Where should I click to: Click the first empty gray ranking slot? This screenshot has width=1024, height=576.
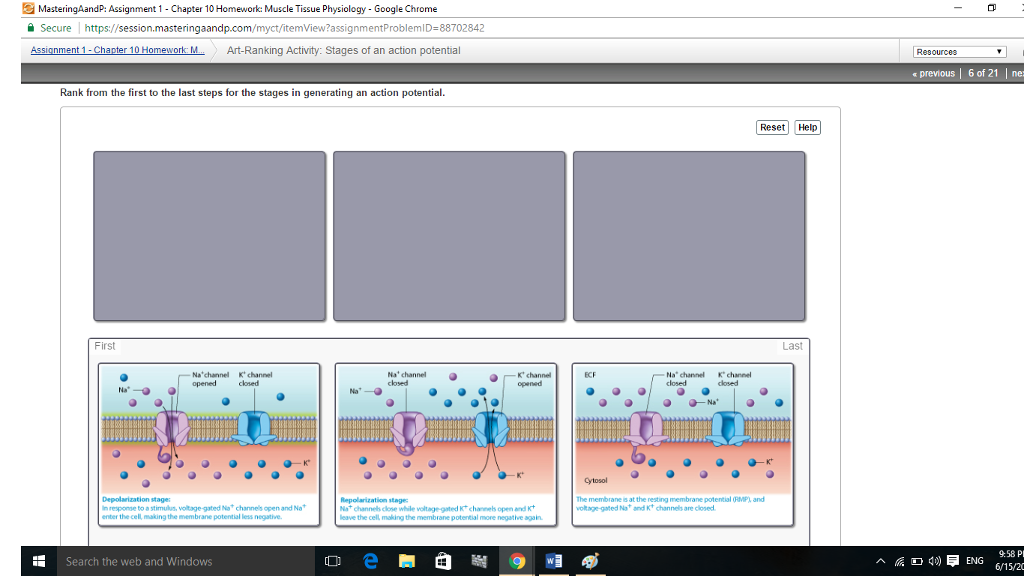[x=209, y=234]
